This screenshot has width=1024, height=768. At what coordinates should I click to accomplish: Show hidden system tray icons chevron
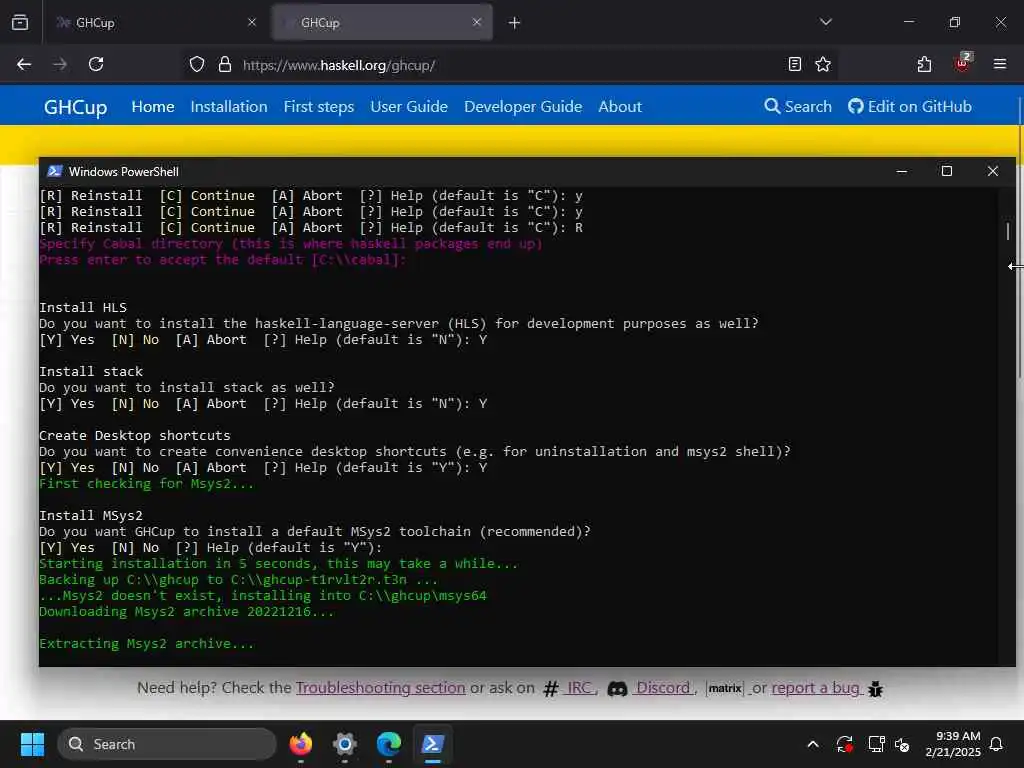813,744
